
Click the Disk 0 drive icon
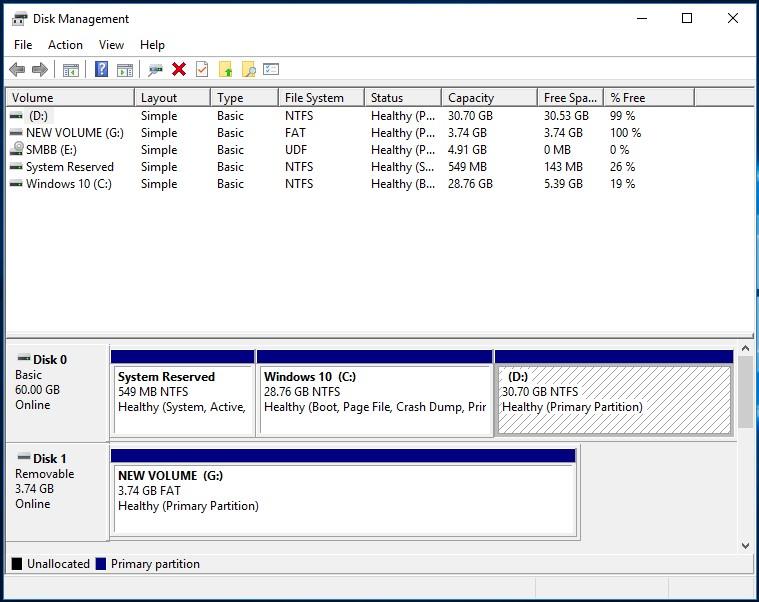pyautogui.click(x=24, y=358)
